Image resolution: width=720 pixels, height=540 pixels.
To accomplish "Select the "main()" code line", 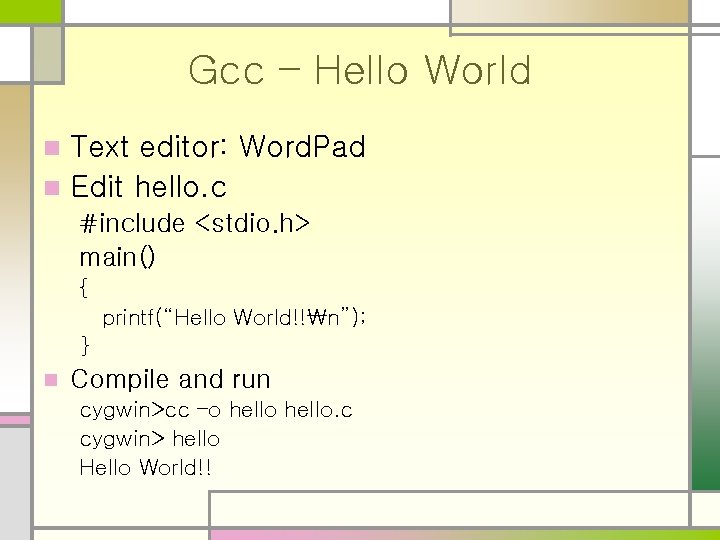I will [x=118, y=257].
